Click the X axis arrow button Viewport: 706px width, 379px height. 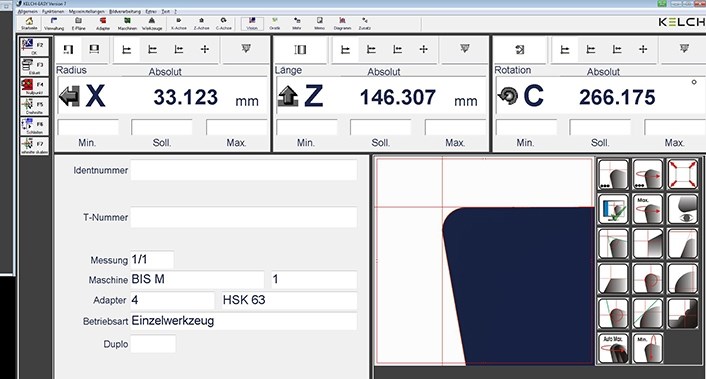tap(69, 96)
